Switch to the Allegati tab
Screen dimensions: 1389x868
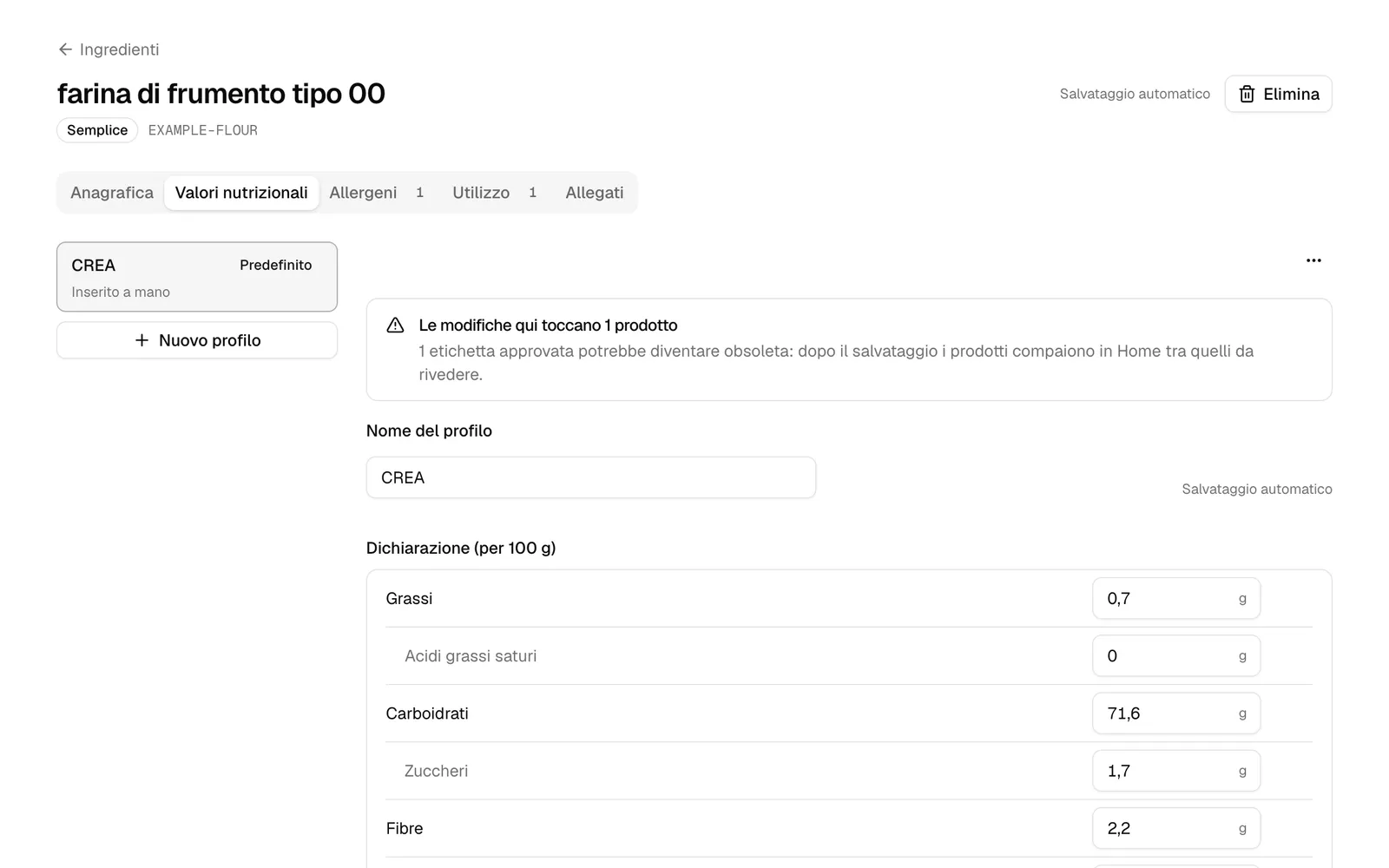595,193
